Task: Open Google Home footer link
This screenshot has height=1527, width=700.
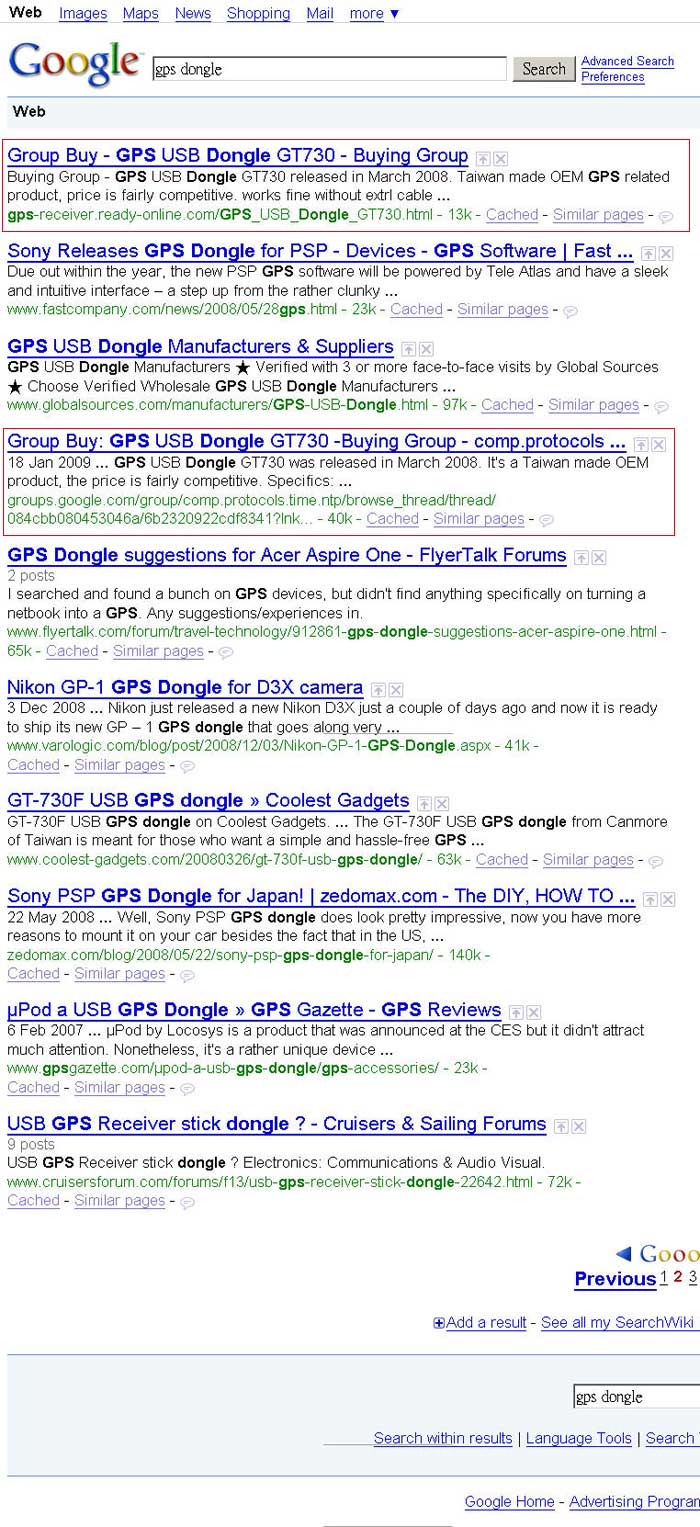Action: coord(510,1502)
